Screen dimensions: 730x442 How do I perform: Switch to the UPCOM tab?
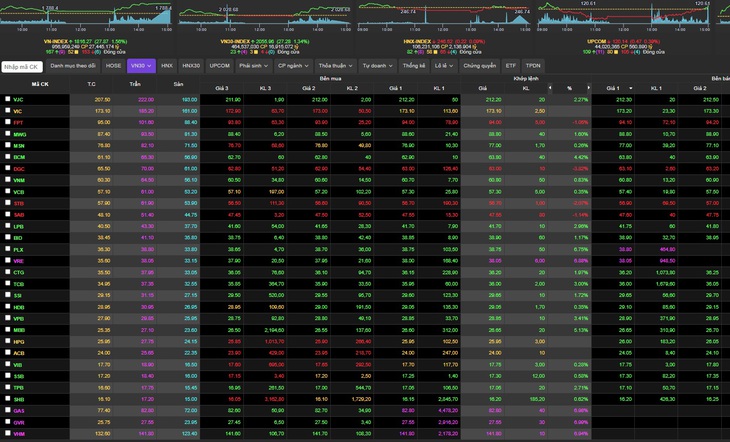tap(220, 66)
